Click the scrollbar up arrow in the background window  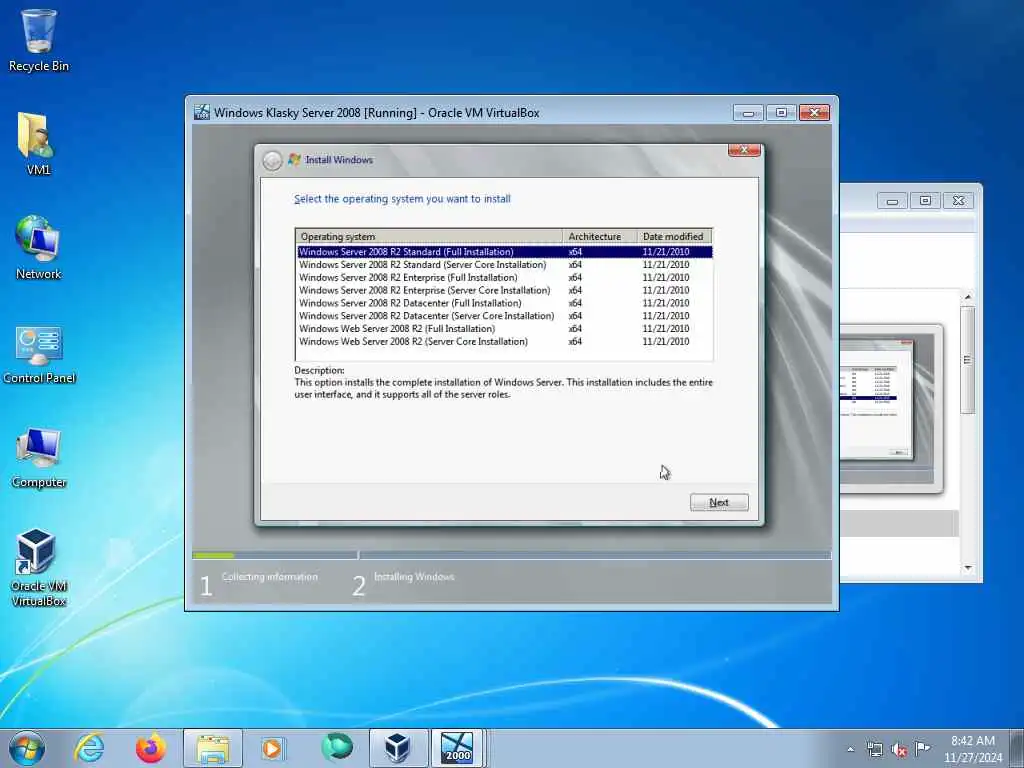click(x=968, y=297)
